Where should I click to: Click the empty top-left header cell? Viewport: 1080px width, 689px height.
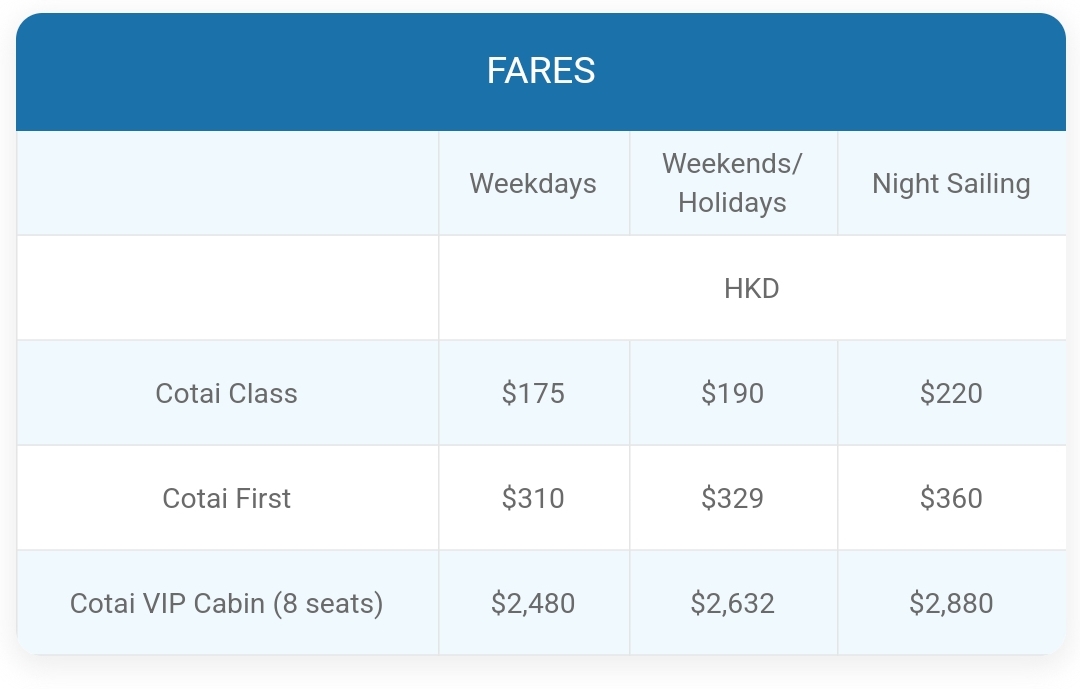227,183
